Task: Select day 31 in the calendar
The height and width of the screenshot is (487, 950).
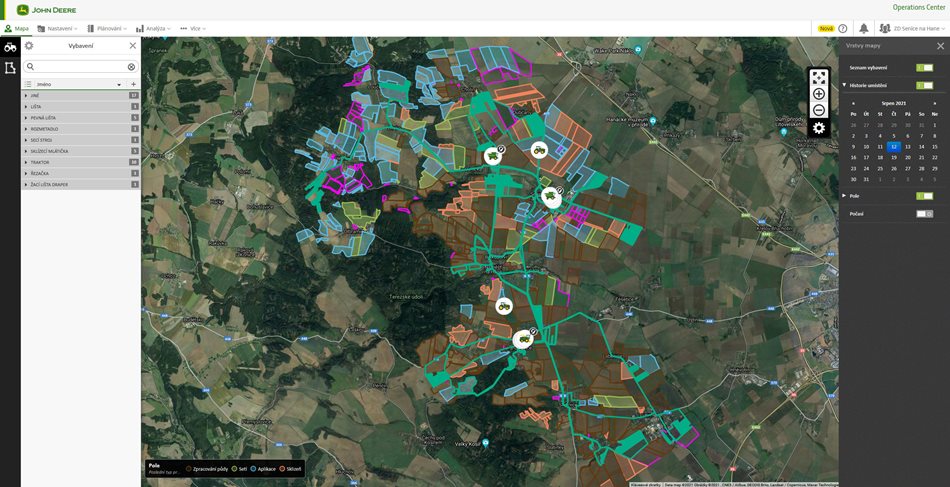Action: [866, 179]
